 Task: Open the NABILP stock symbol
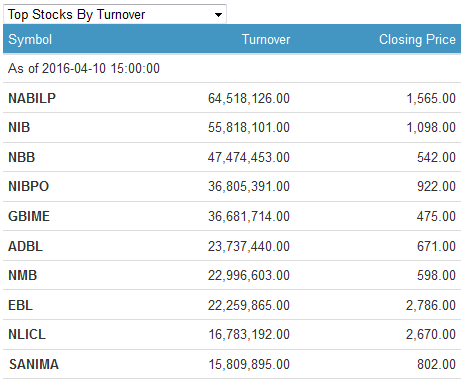click(x=32, y=98)
